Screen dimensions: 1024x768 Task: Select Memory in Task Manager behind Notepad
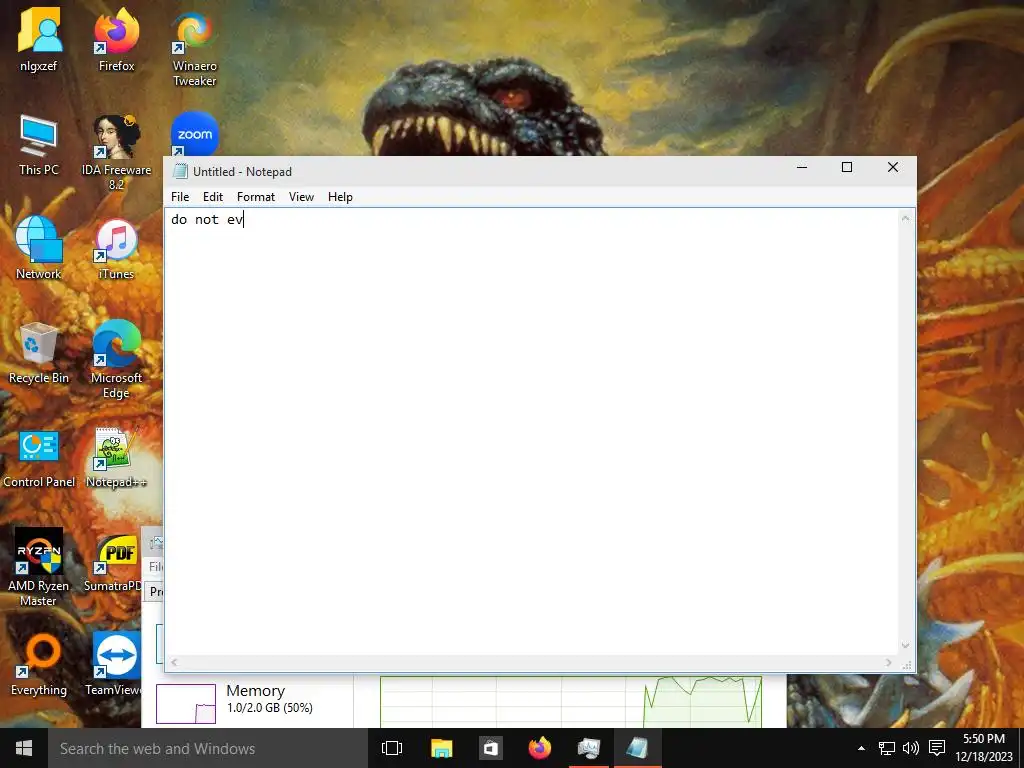[255, 699]
